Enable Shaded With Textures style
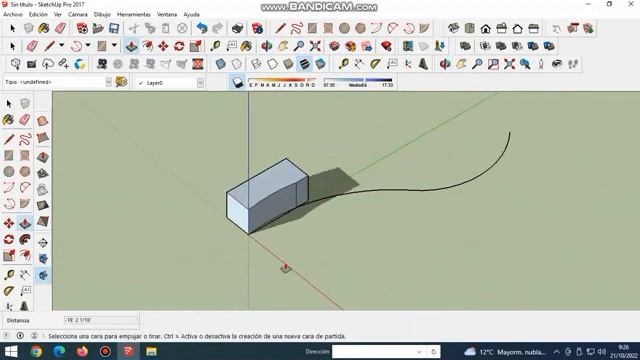Screen dimensions: 640x360 (x=304, y=64)
